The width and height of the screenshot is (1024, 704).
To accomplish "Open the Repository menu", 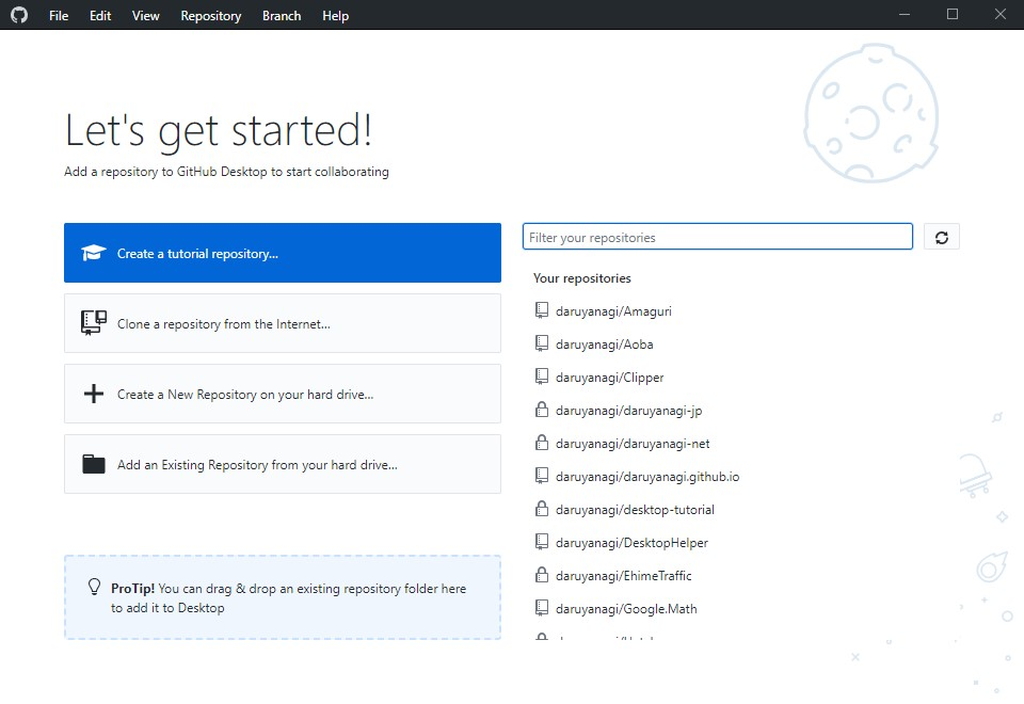I will pyautogui.click(x=210, y=15).
